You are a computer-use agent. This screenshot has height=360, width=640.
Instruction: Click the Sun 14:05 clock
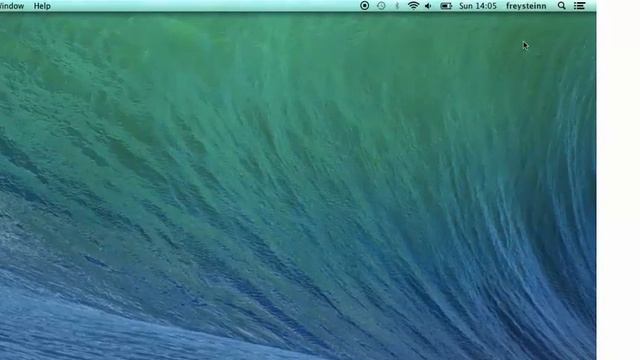coord(478,6)
